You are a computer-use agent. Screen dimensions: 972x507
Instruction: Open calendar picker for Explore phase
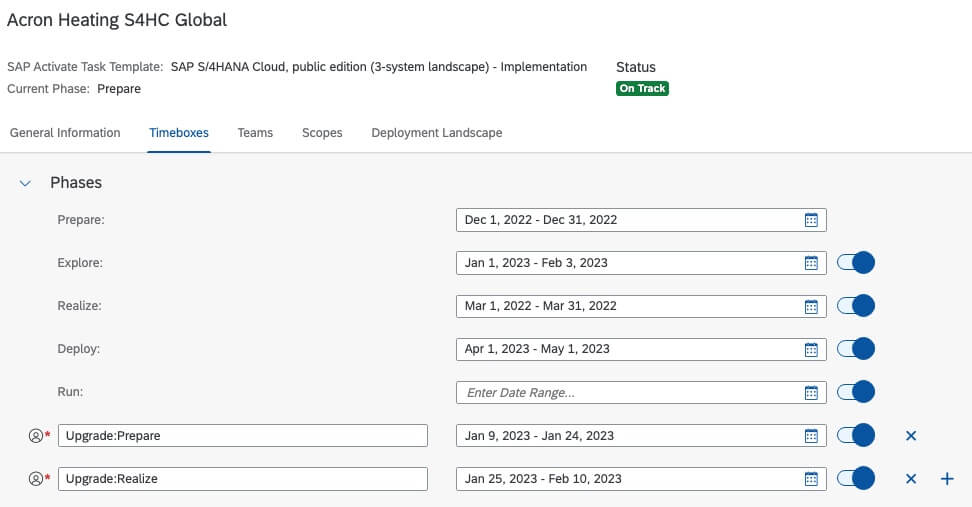(811, 263)
